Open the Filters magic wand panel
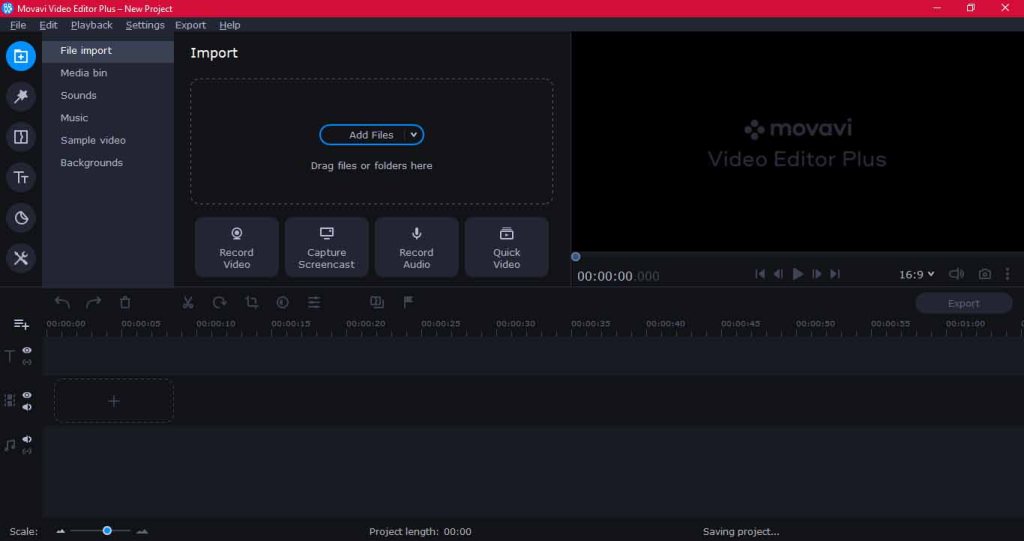This screenshot has width=1024, height=541. tap(20, 96)
